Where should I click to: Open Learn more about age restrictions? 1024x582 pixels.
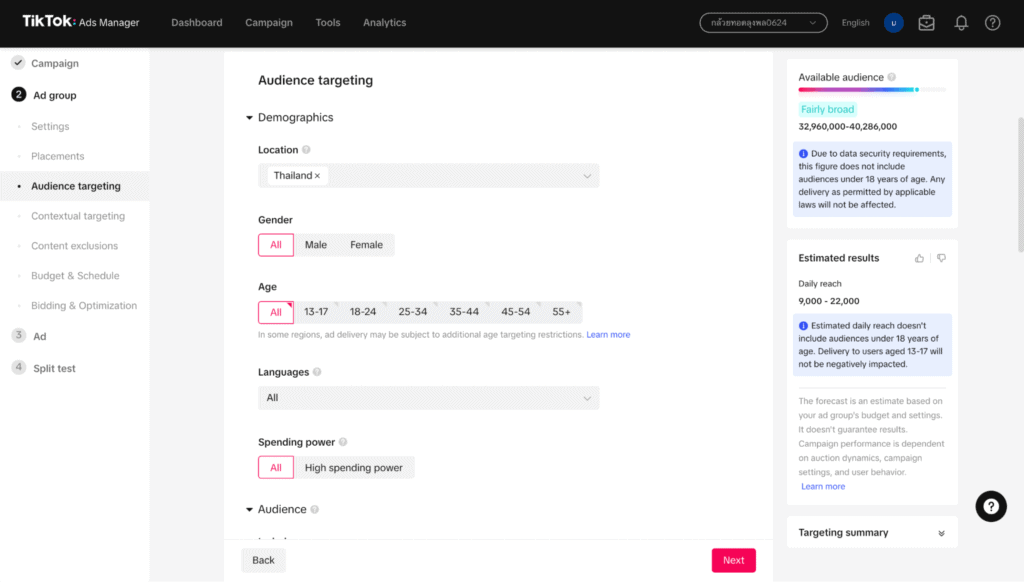[x=608, y=334]
